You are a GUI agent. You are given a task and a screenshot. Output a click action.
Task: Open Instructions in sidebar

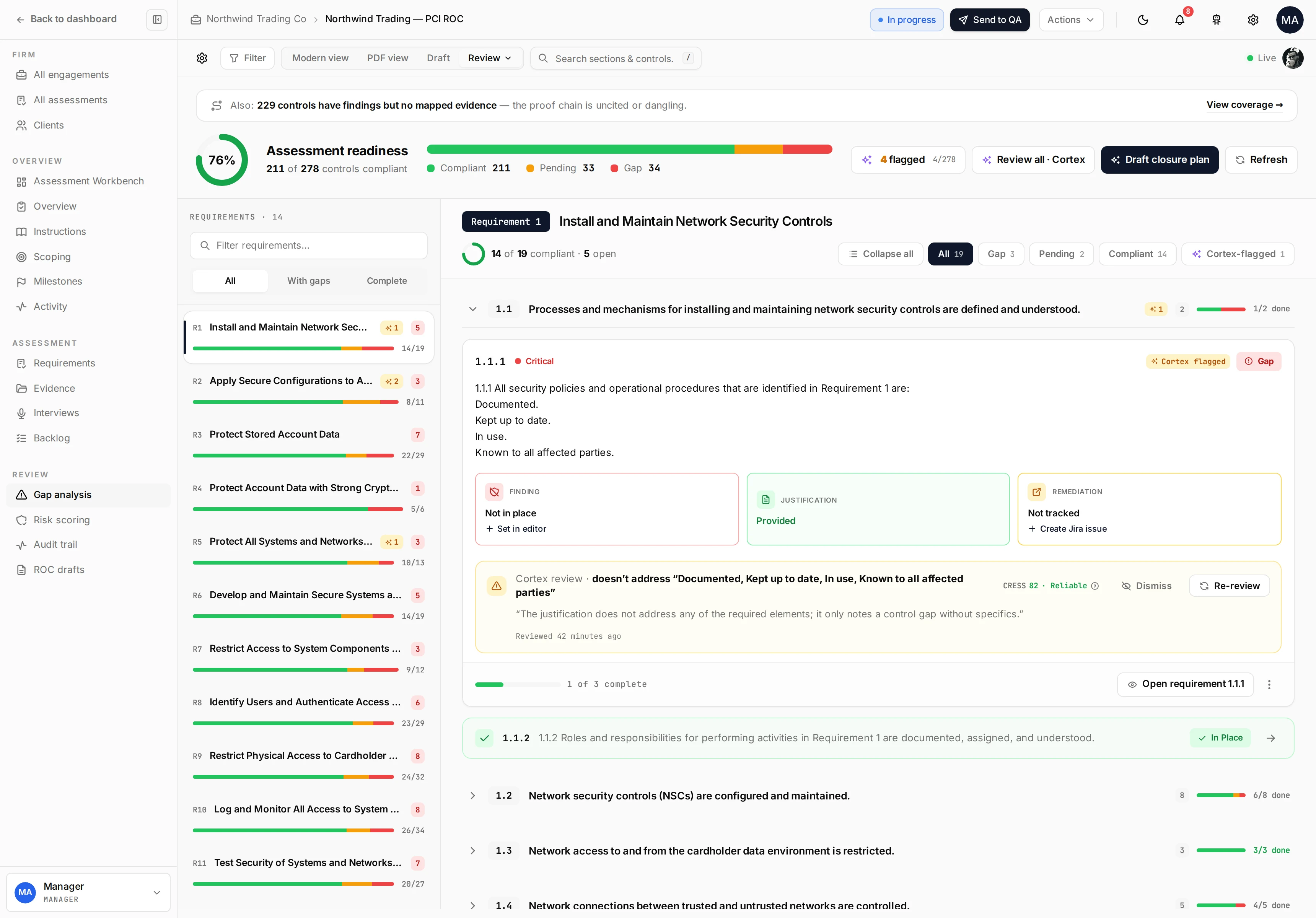click(x=88, y=231)
